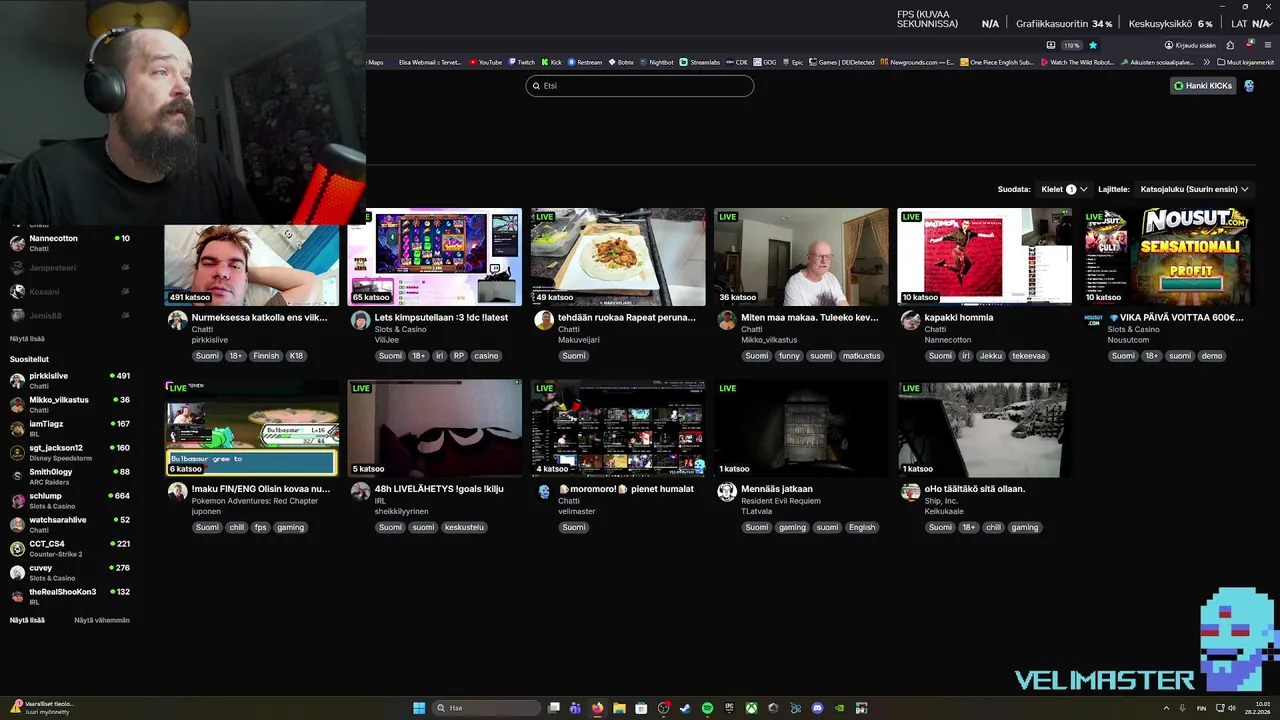Click the juponen avatar on Pokemon stream card
Image resolution: width=1280 pixels, height=720 pixels.
point(177,492)
